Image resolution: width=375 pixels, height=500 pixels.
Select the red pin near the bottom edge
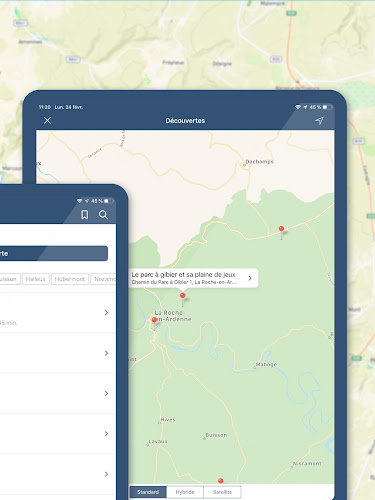pos(220,481)
